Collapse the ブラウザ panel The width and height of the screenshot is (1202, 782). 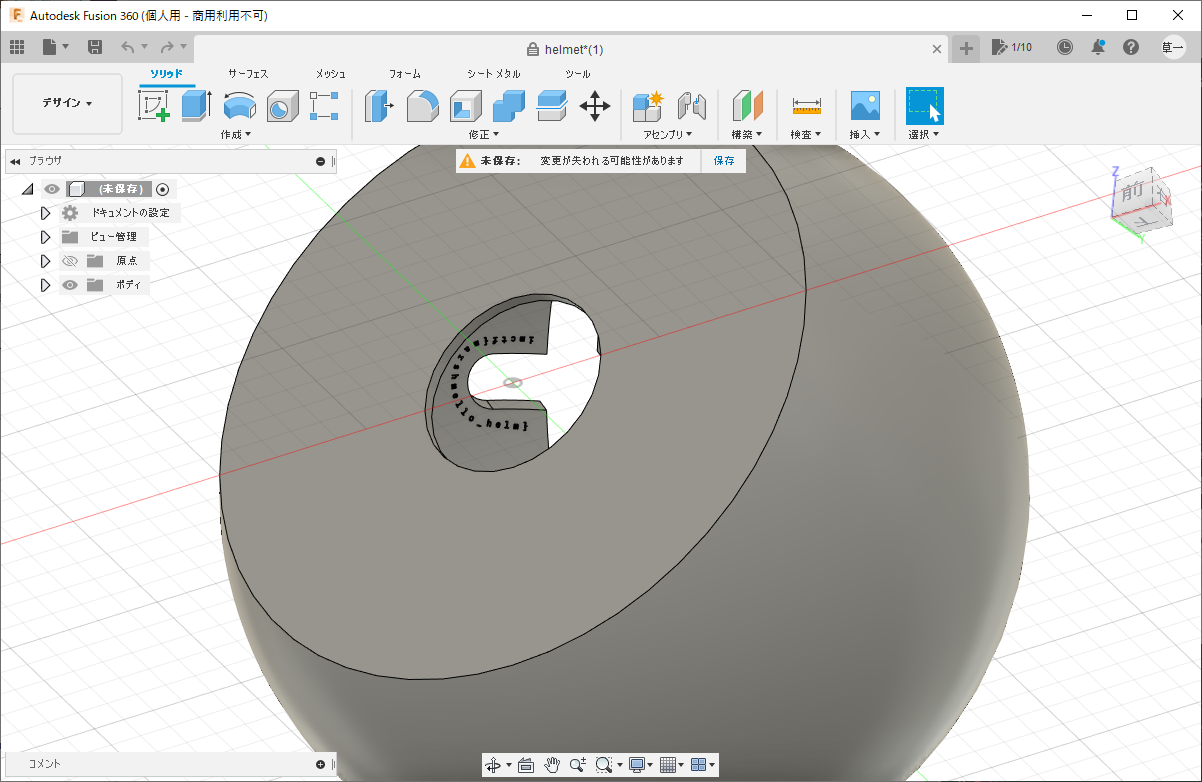click(x=14, y=160)
